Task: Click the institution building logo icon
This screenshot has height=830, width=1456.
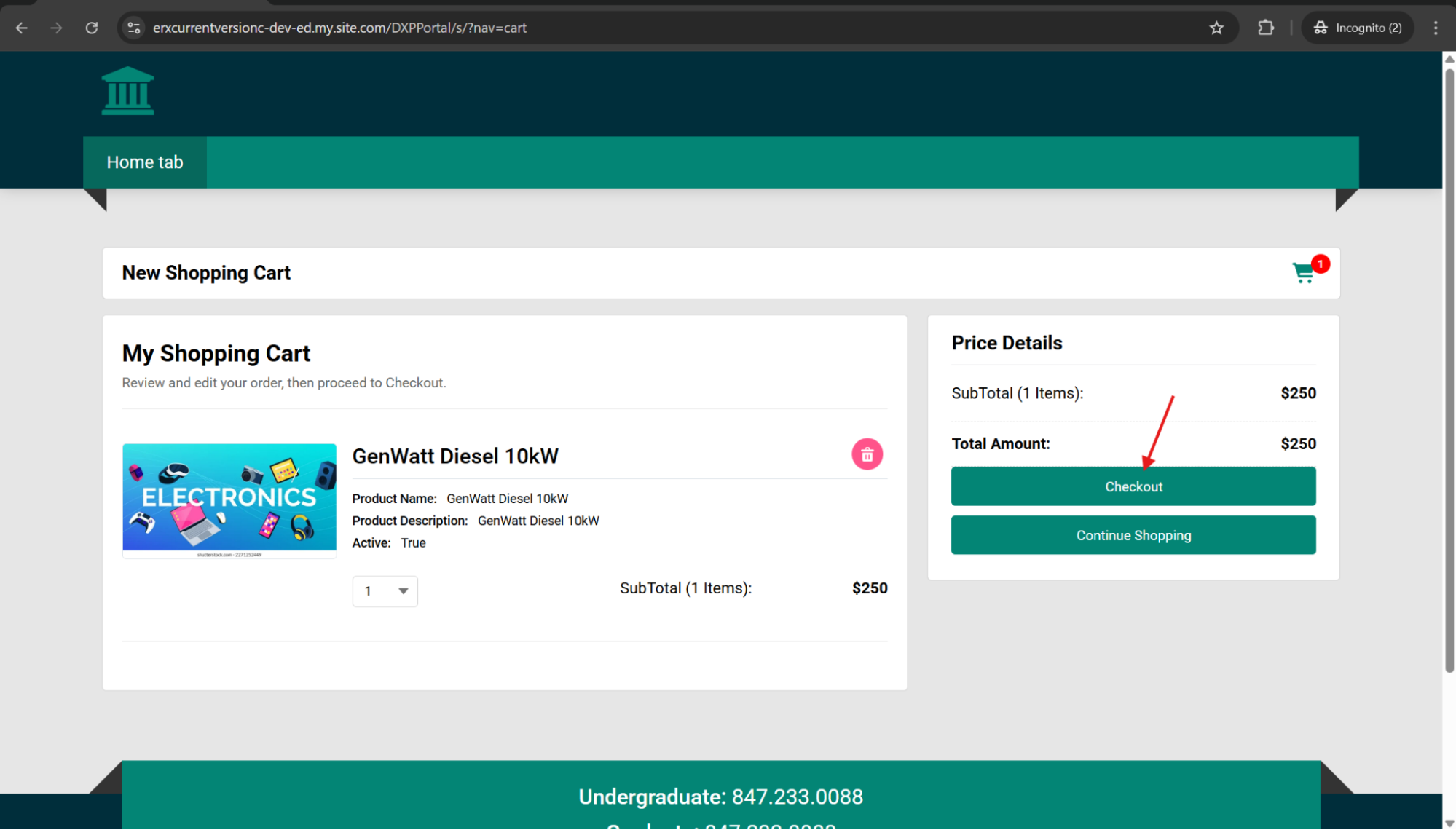Action: click(x=127, y=91)
